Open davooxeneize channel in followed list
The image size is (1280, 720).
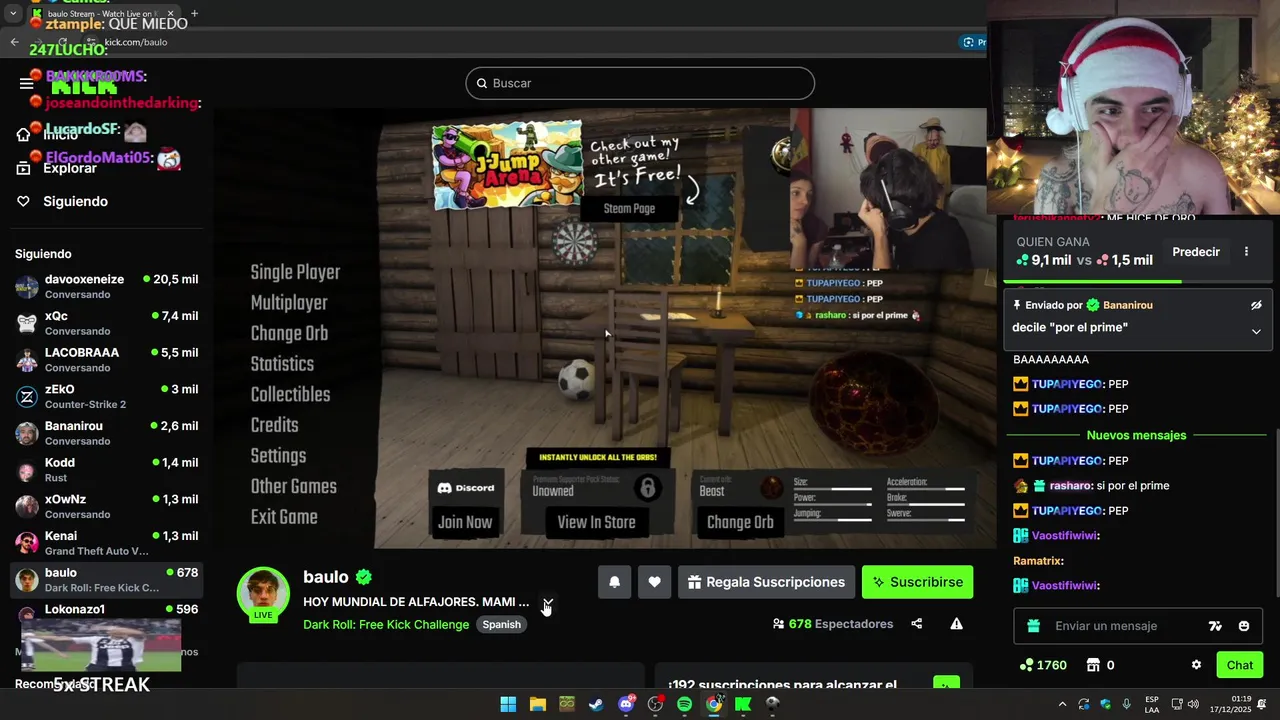pos(106,286)
